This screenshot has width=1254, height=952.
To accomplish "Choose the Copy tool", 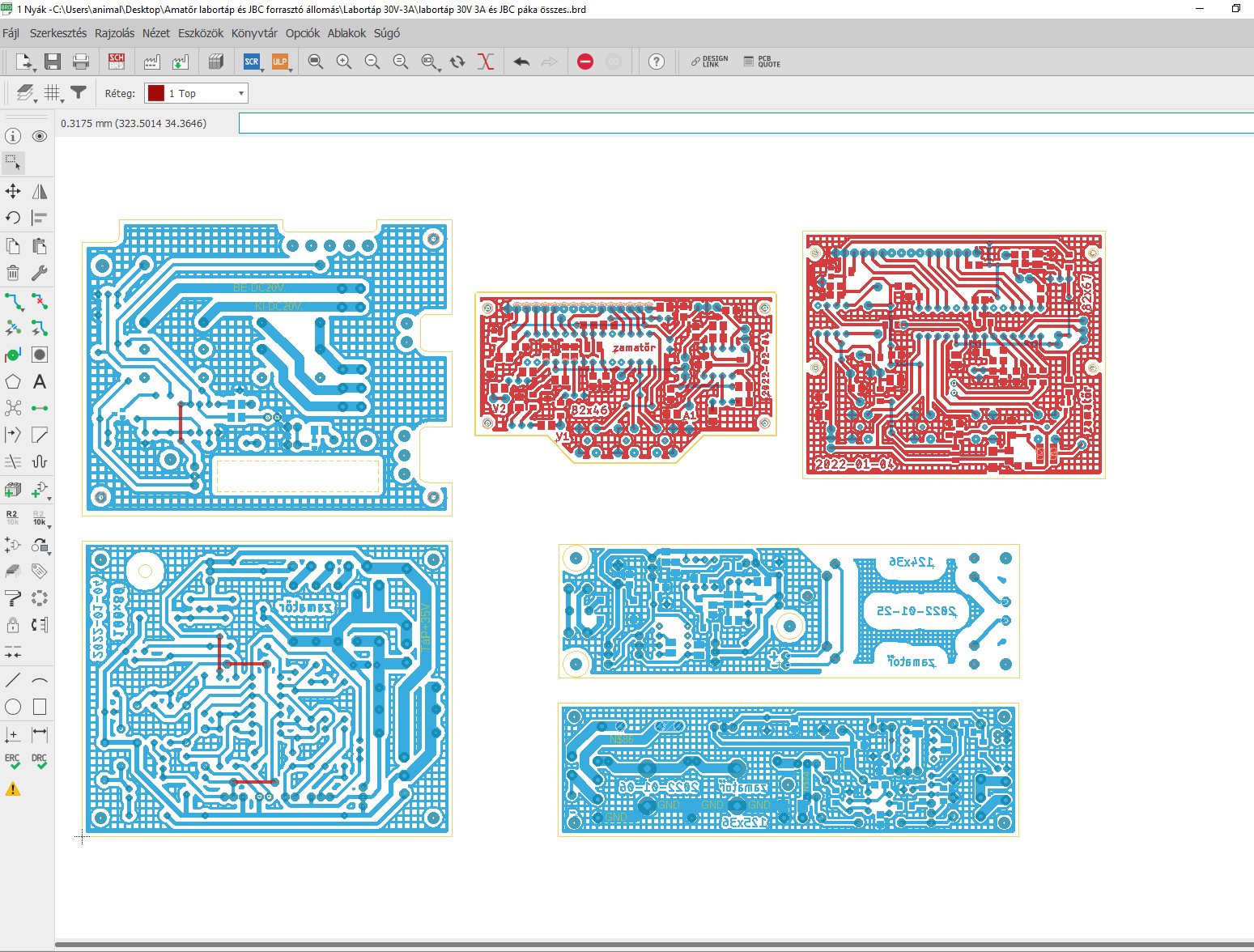I will tap(13, 246).
